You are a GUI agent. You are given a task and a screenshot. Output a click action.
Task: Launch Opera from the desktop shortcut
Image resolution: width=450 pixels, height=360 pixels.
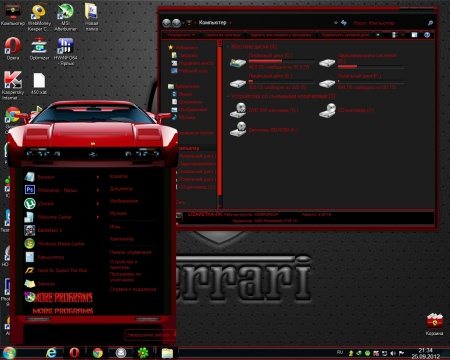tap(13, 49)
